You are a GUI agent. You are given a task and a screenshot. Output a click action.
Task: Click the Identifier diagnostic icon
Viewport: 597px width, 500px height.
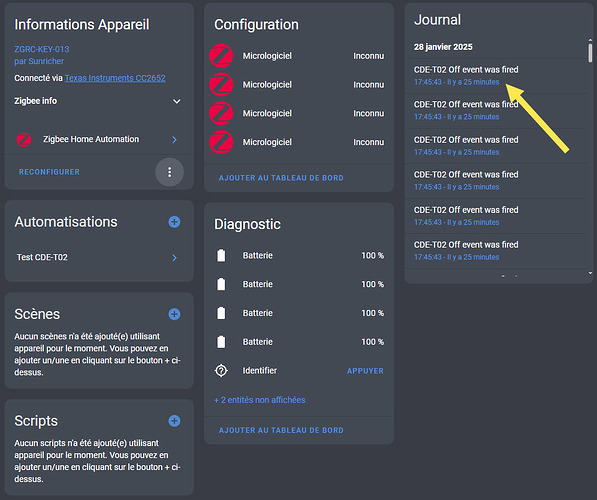(221, 371)
